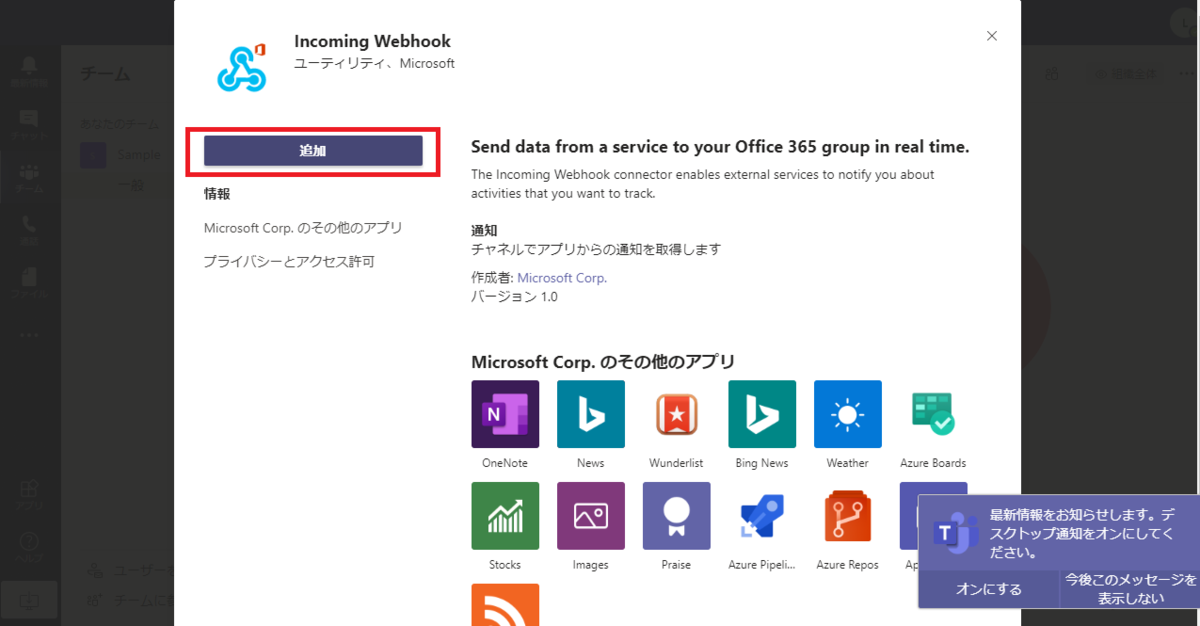1200x626 pixels.
Task: Click the channel header ellipsis menu
Action: coord(1185,74)
